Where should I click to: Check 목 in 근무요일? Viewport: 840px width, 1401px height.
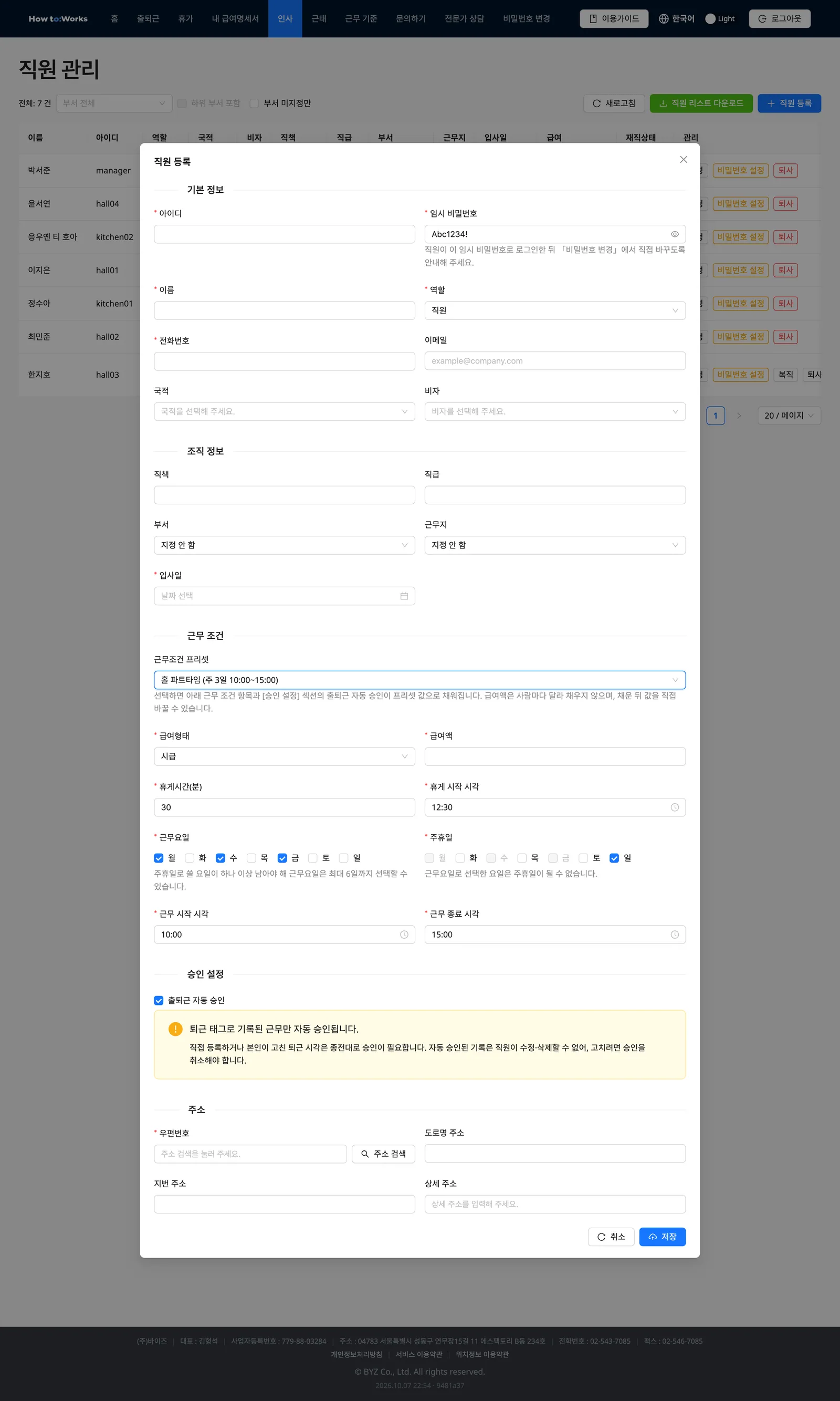tap(251, 858)
